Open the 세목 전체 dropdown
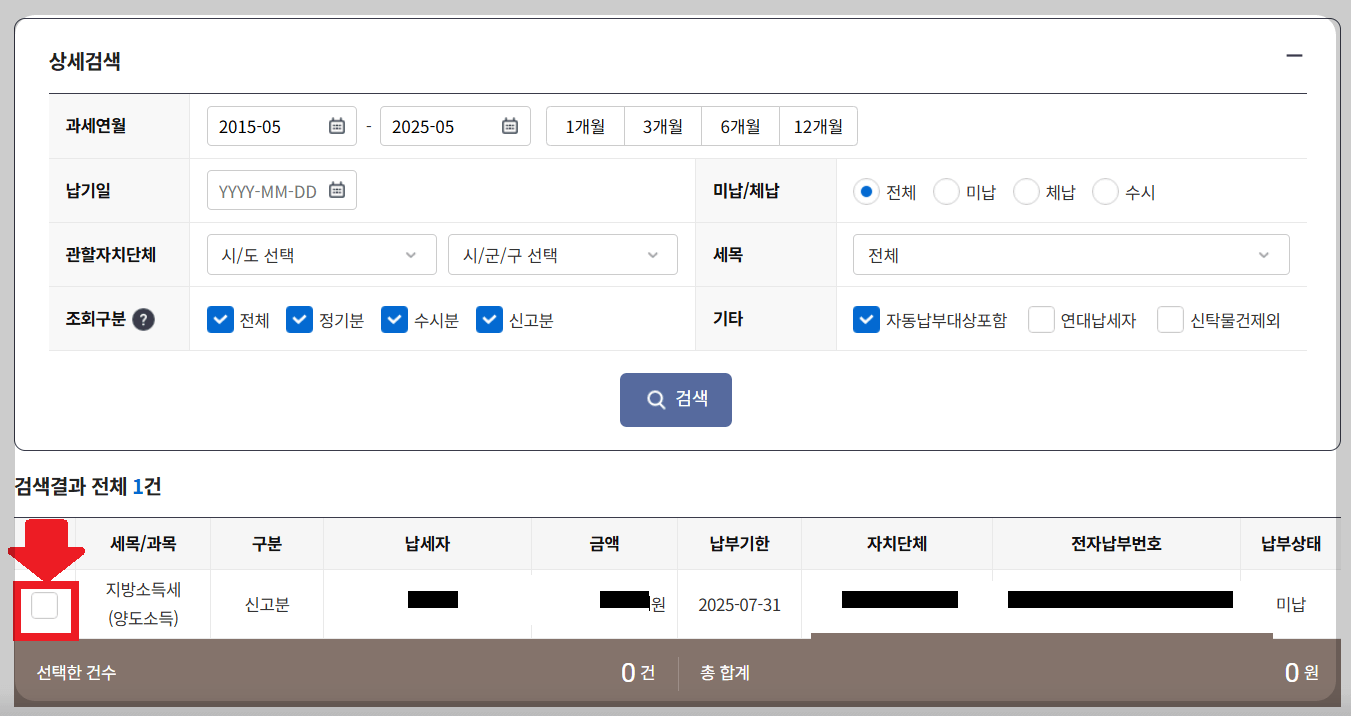 (1070, 254)
